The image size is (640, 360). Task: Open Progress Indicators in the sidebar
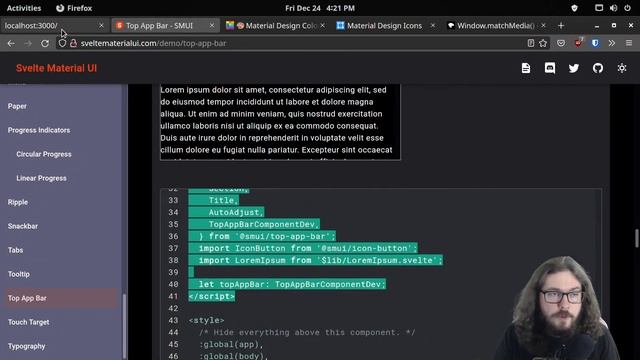coord(39,130)
